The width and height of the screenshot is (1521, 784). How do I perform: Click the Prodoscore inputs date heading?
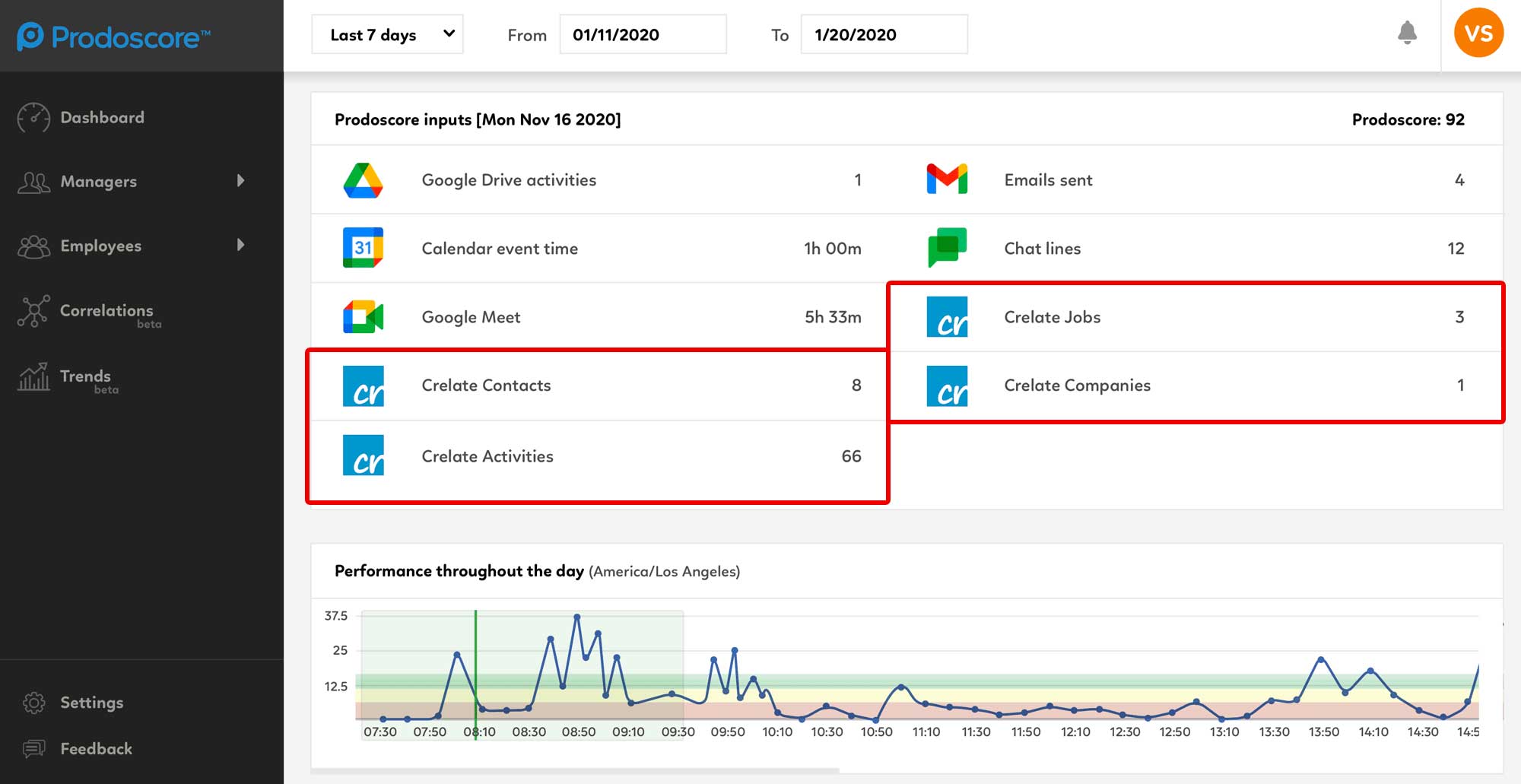tap(478, 119)
